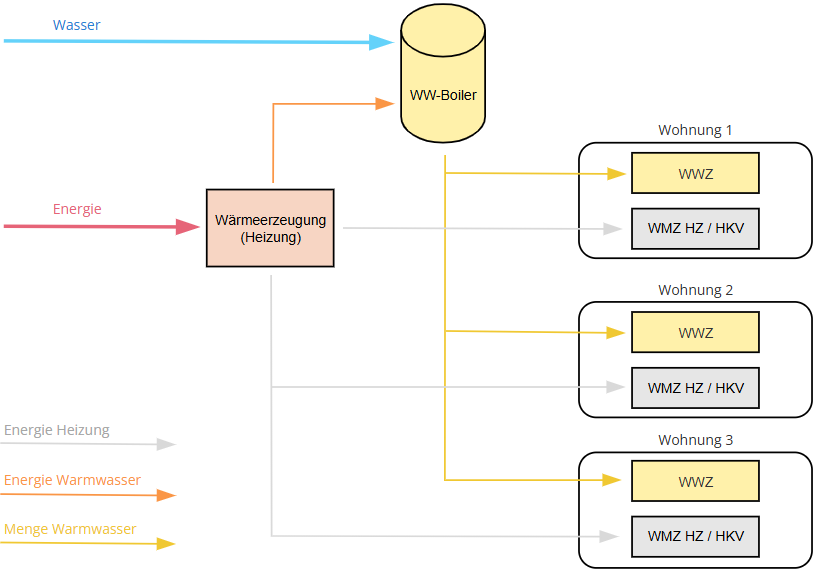Screen dimensions: 815x571
Task: Click the 'Wohnung 2' title
Action: tap(695, 290)
